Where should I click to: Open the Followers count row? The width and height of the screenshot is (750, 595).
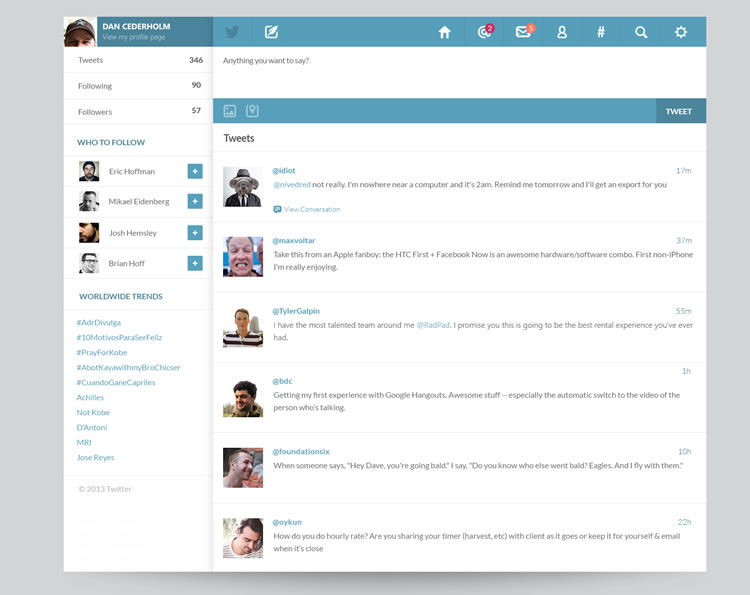tap(138, 112)
